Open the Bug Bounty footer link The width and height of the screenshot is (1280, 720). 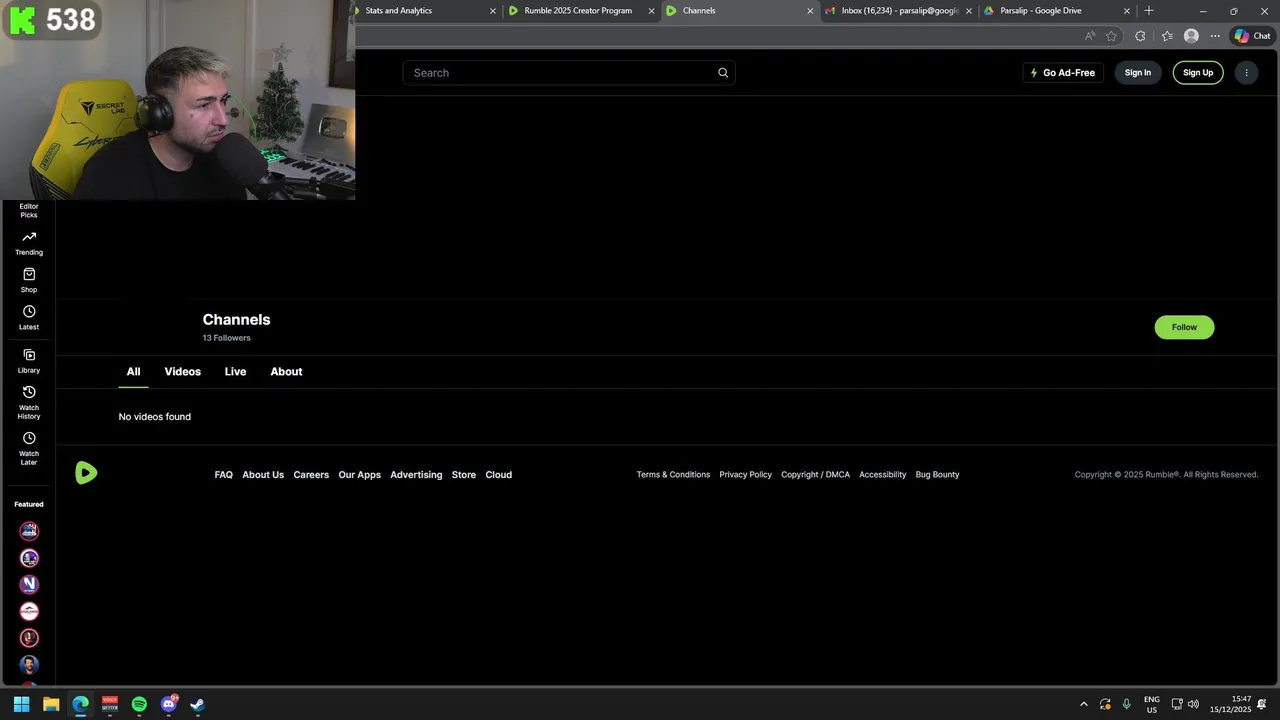[x=937, y=475]
